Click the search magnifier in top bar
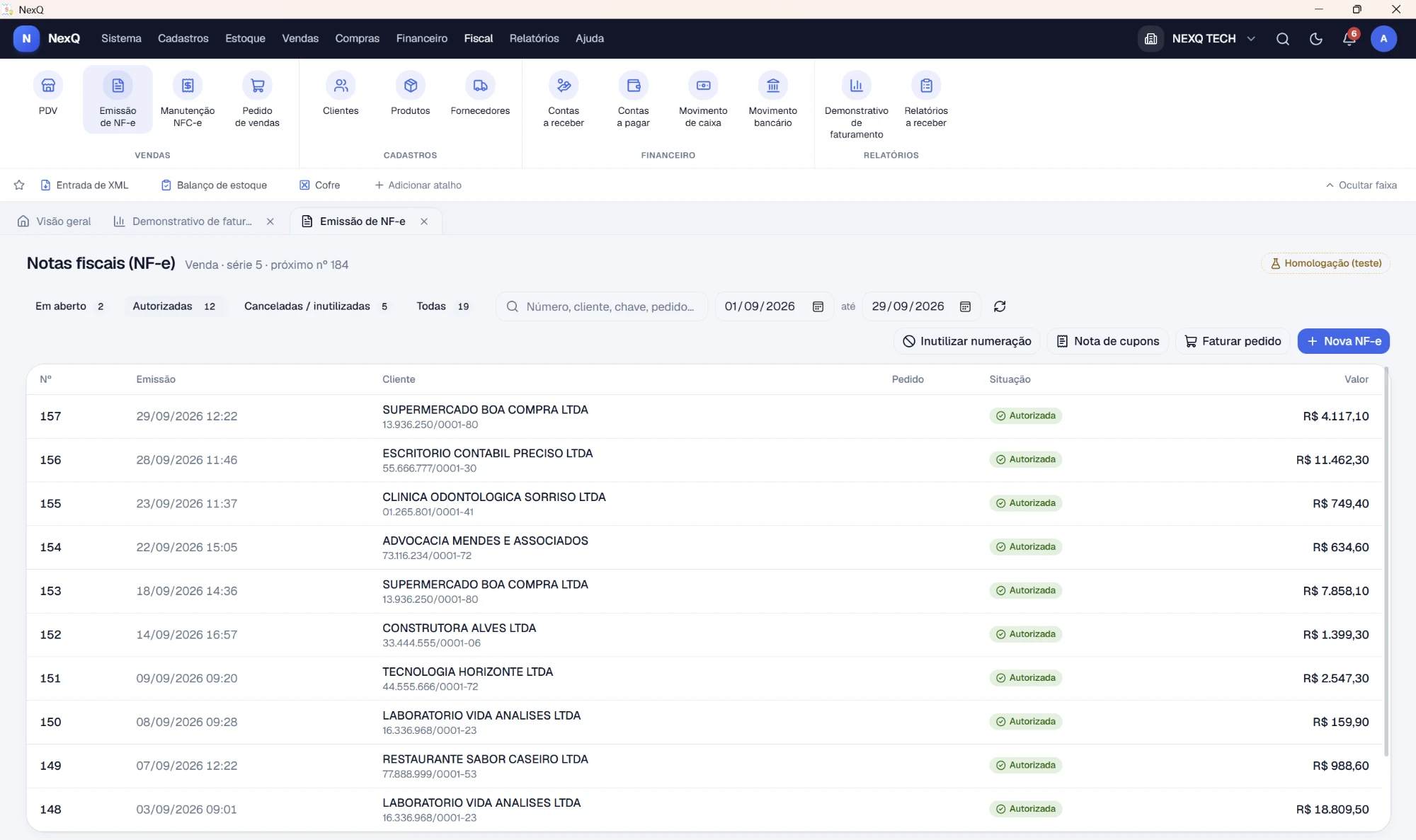The width and height of the screenshot is (1416, 840). (1283, 39)
